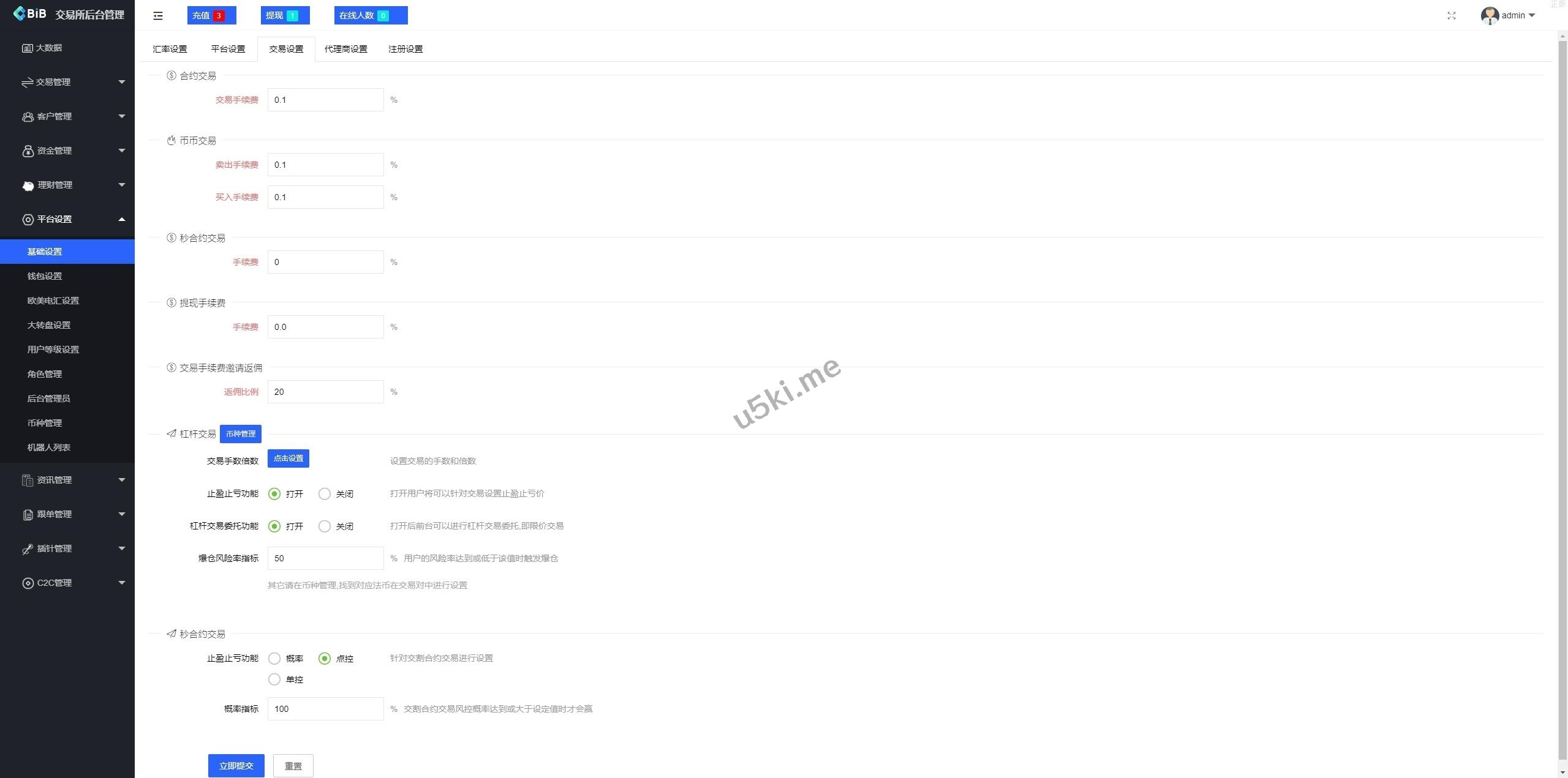Expand the 资金管理 menu arrow

(x=122, y=151)
